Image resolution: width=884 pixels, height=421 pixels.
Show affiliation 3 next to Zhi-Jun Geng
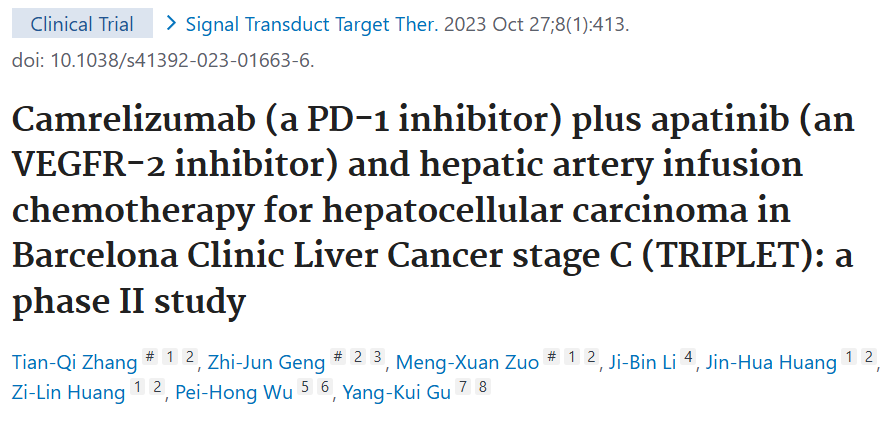click(379, 358)
